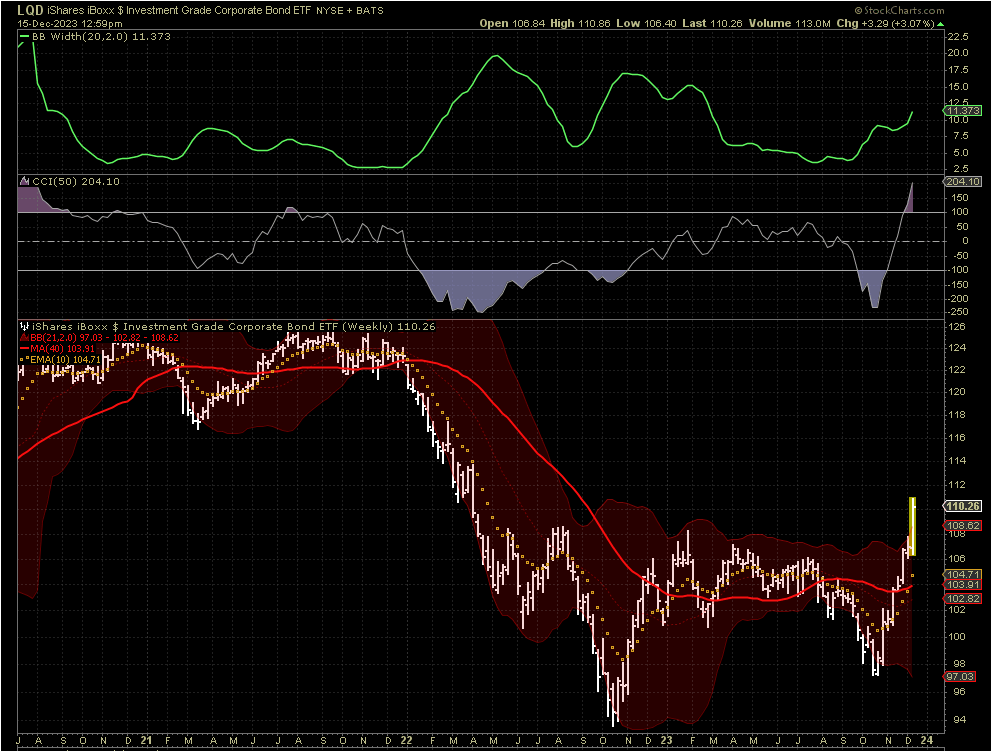The height and width of the screenshot is (751, 991).
Task: Click the 22.5 label on the BB Width axis
Action: pos(958,37)
